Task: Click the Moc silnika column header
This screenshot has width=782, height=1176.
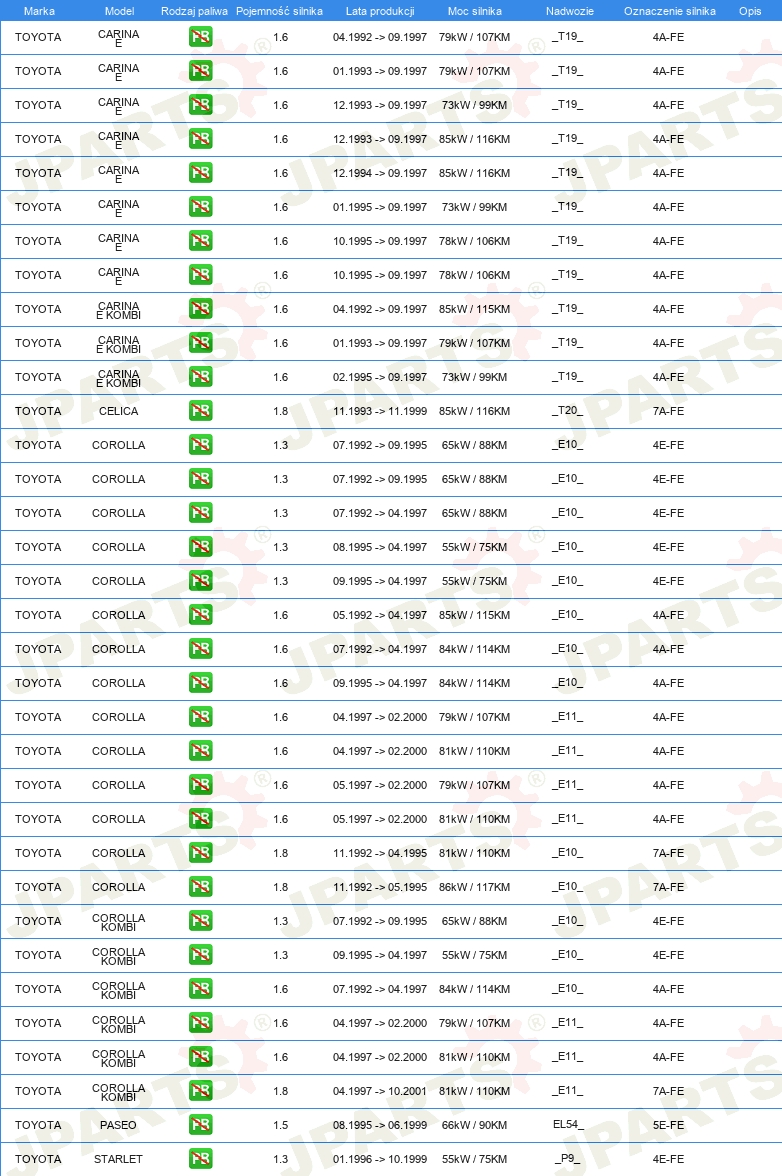Action: pyautogui.click(x=475, y=11)
